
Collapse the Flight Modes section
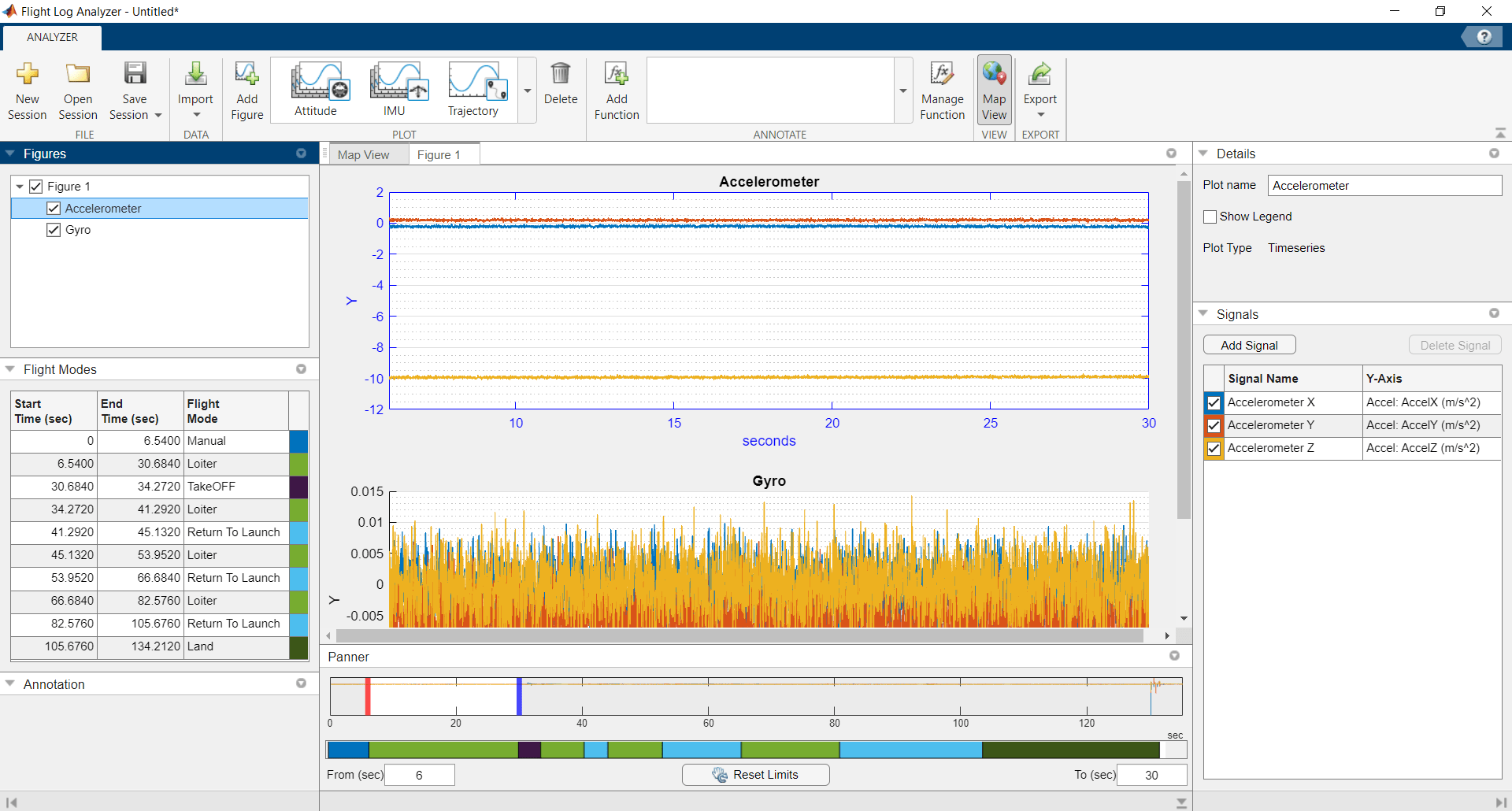click(9, 368)
